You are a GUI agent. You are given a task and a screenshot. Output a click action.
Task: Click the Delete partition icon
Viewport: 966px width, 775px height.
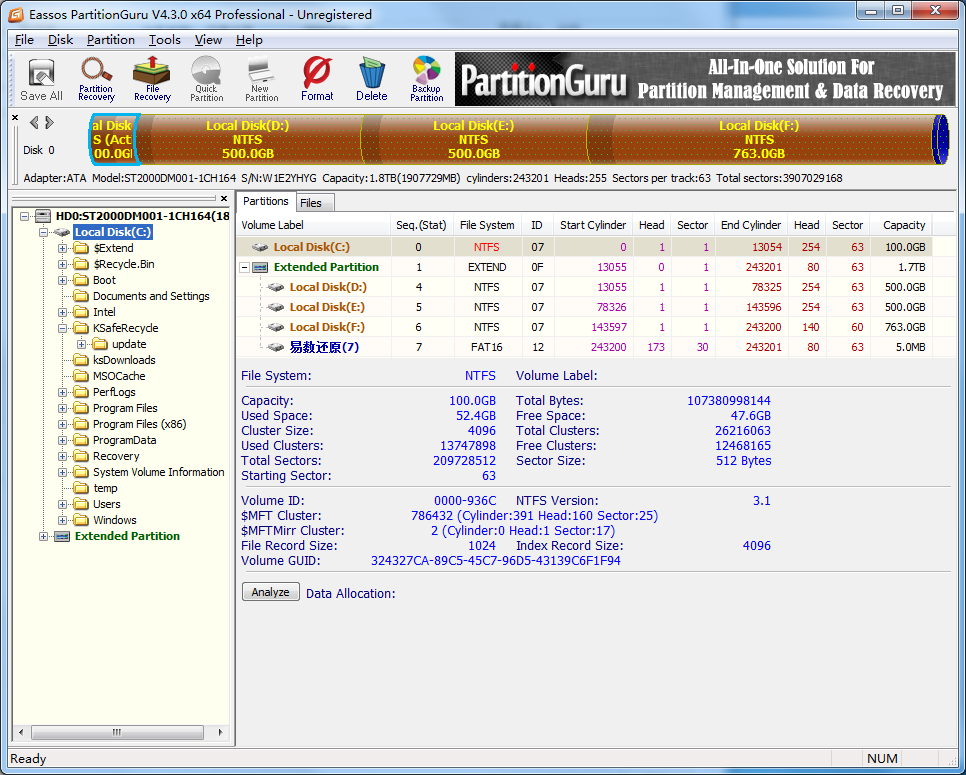[x=371, y=78]
